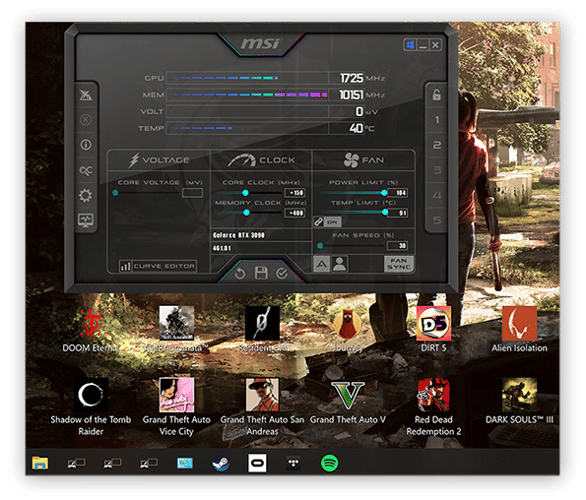Click the Windows startup icon in Afterburner

coord(410,45)
